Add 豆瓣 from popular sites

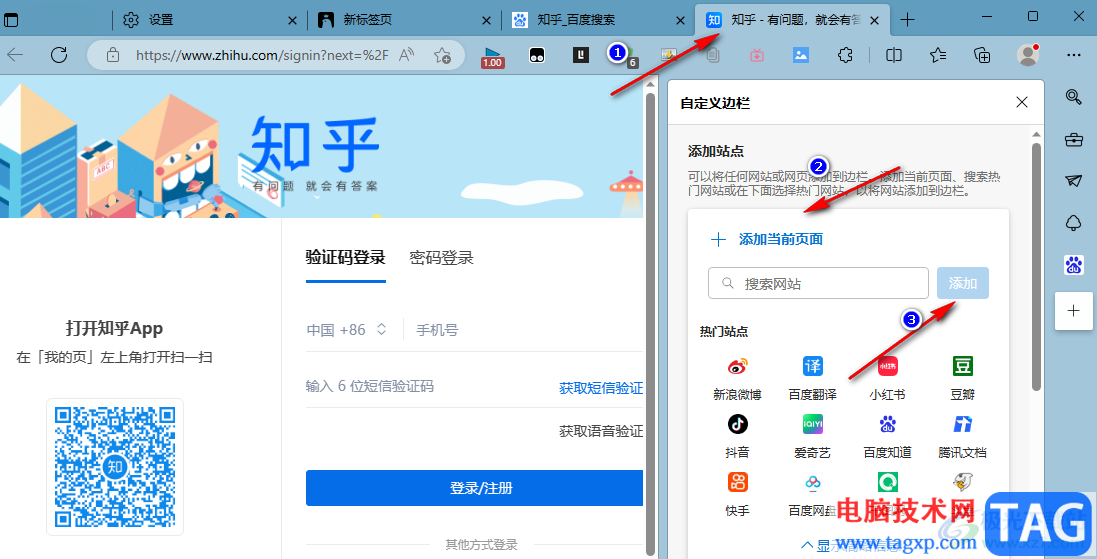(x=963, y=378)
